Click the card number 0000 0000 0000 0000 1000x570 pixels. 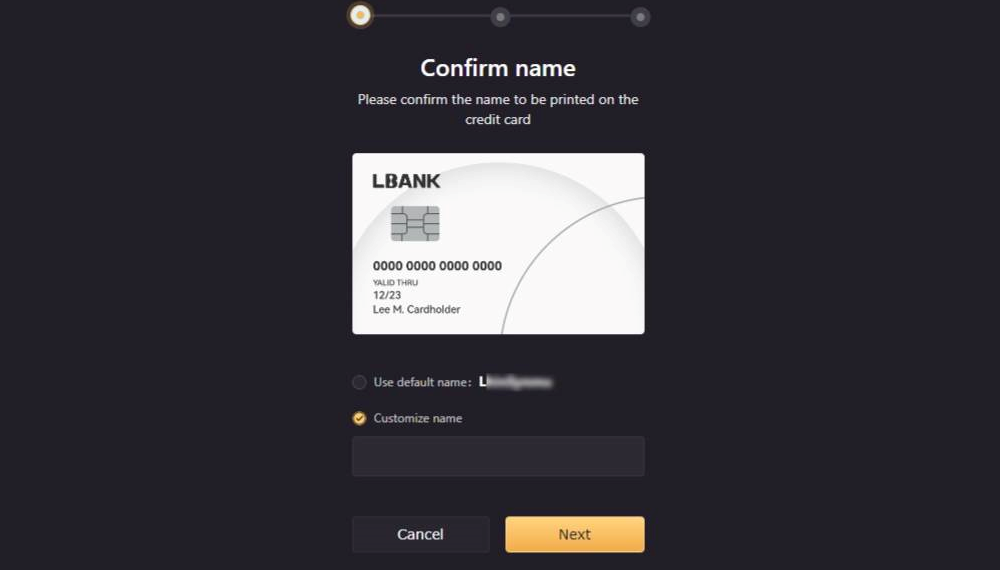point(438,266)
